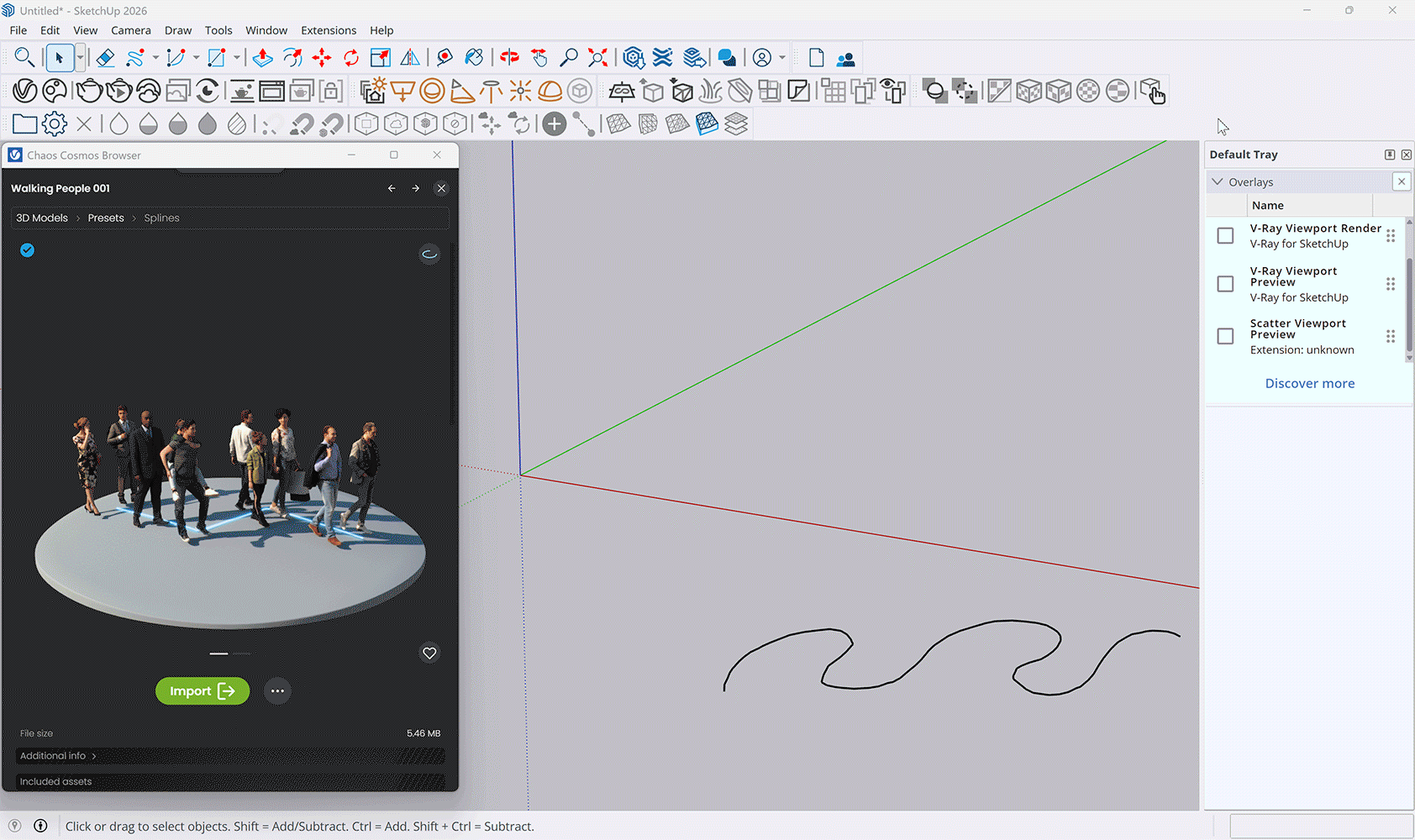Start V-Ray render with the teapot icon
Screen dimensions: 1415x840
click(89, 91)
